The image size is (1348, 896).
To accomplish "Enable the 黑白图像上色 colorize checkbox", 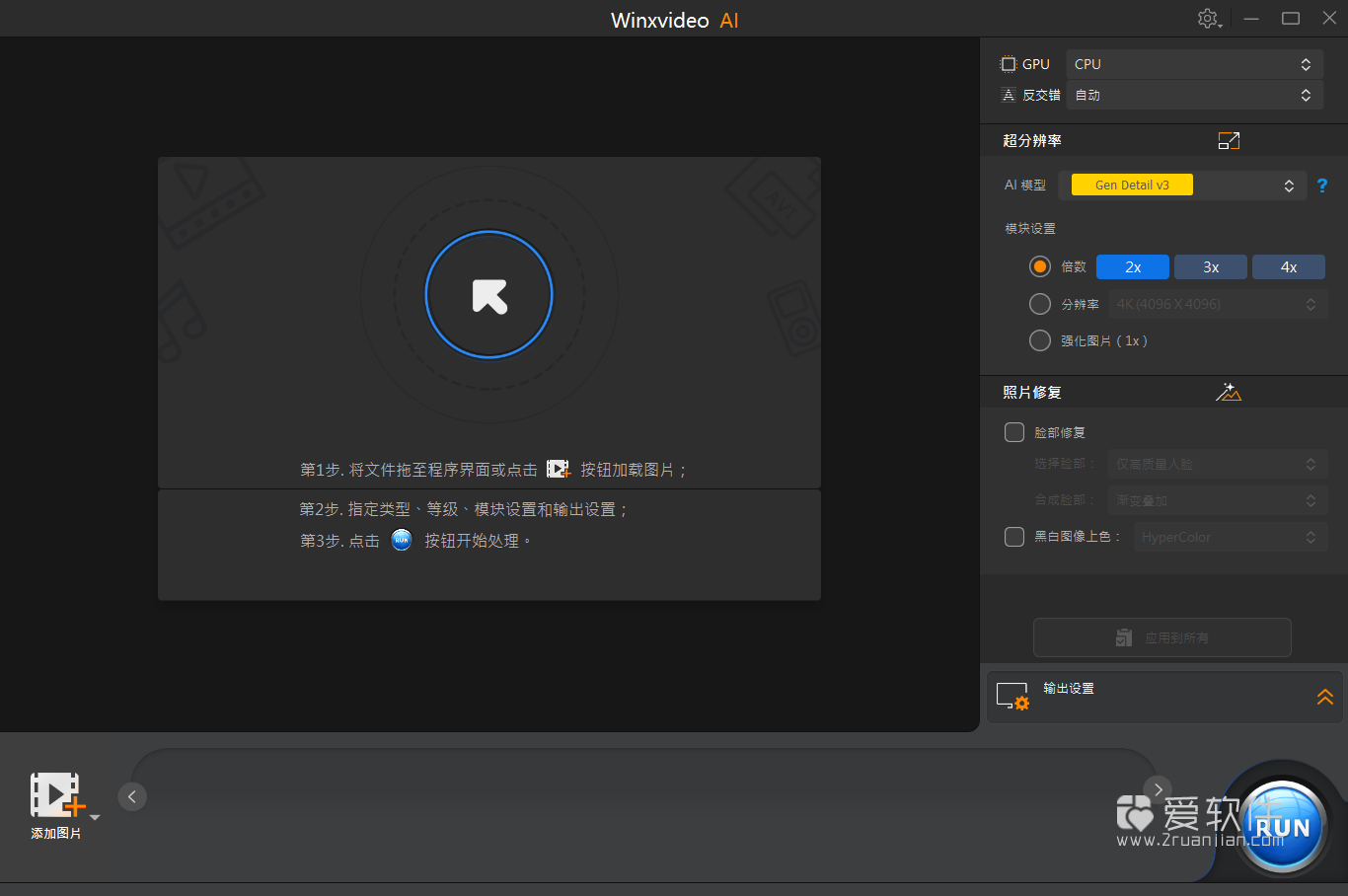I will 1014,537.
